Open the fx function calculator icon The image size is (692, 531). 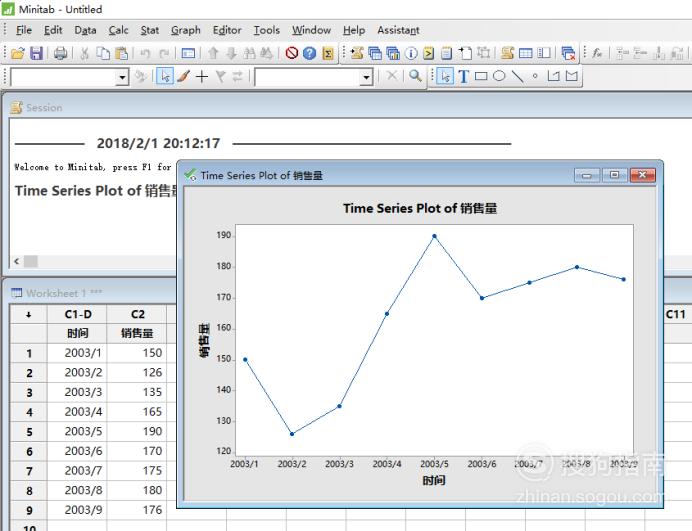click(597, 53)
